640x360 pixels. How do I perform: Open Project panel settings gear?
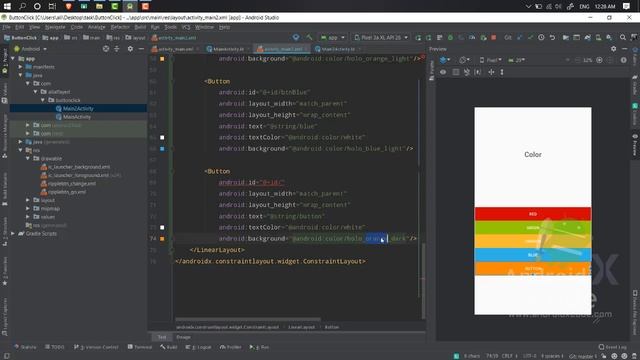tap(130, 49)
